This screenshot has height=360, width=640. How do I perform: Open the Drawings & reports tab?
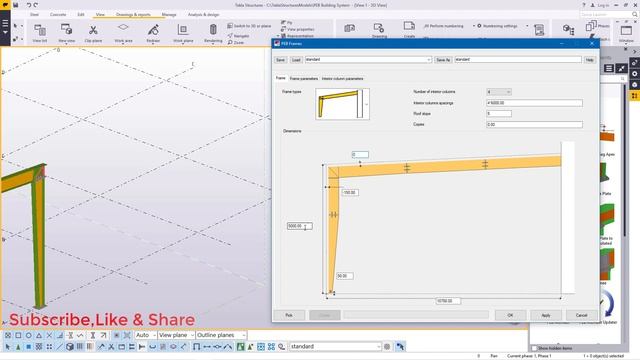pyautogui.click(x=133, y=14)
